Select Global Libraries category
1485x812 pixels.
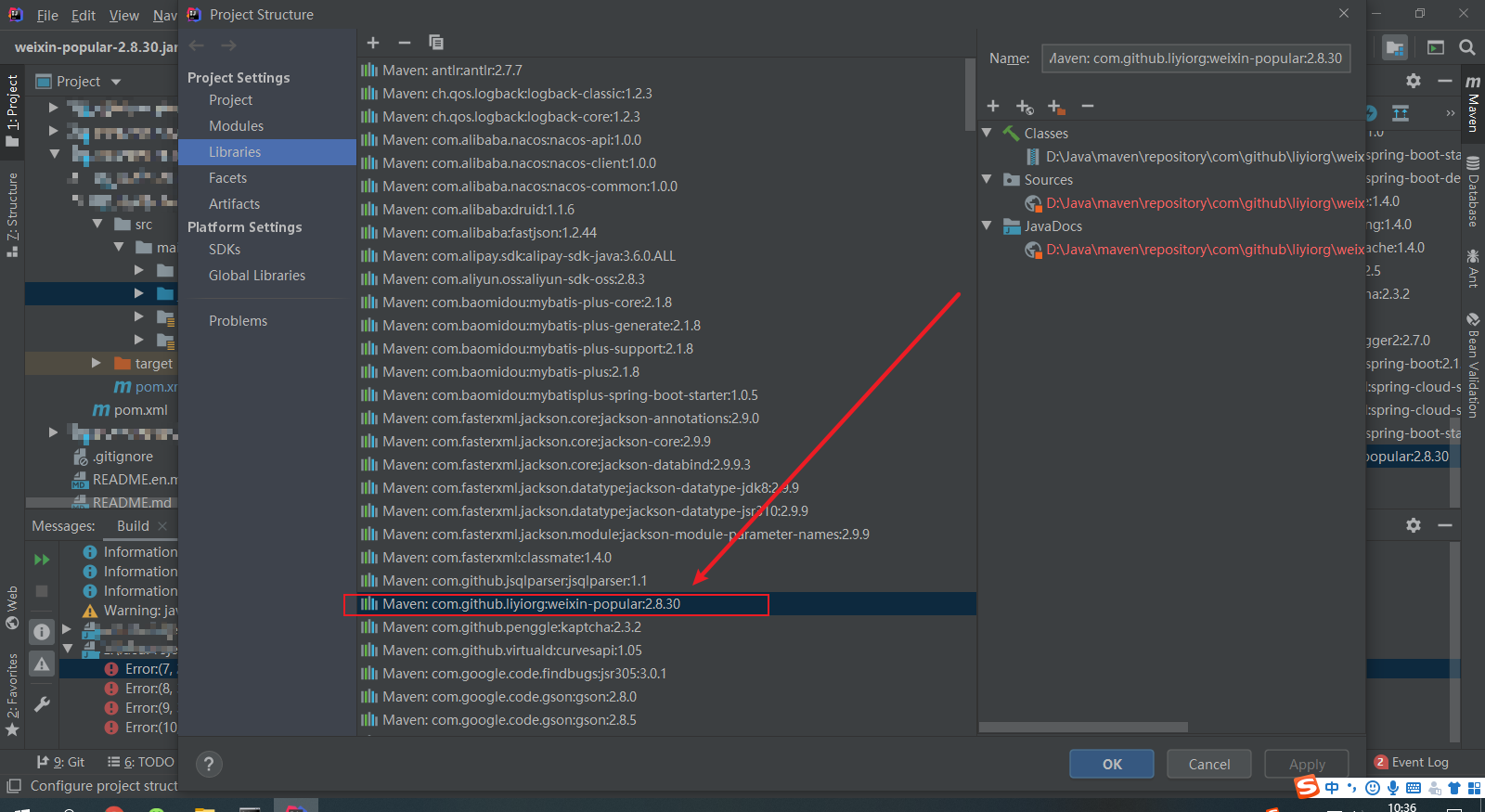[x=257, y=276]
